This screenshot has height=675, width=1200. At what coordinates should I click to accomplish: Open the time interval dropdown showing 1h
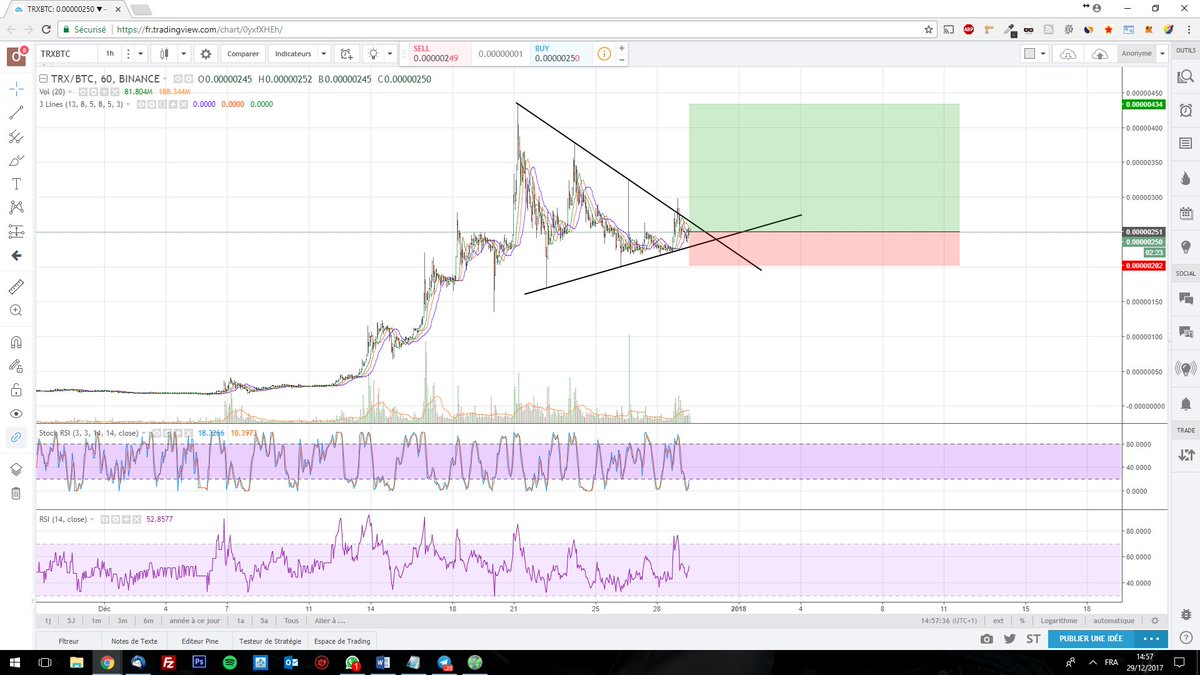[x=110, y=52]
